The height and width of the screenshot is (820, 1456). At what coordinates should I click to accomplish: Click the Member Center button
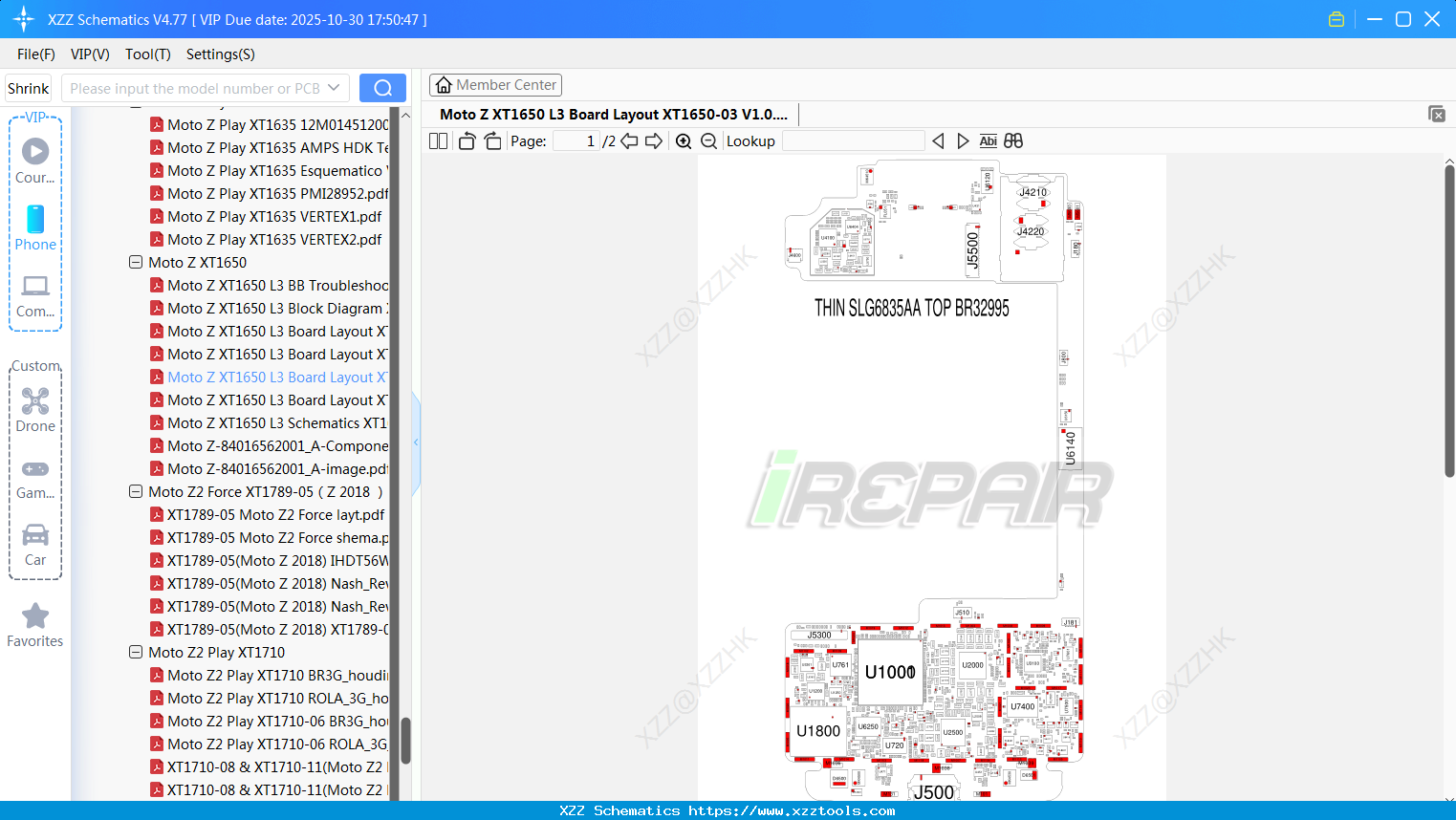tap(495, 84)
